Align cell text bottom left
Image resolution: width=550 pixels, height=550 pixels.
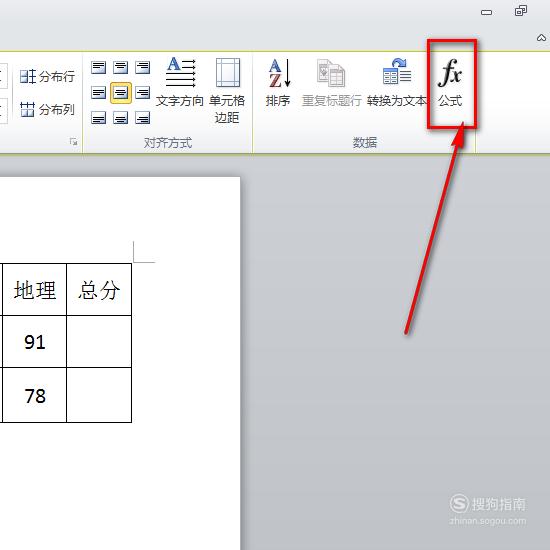(98, 118)
